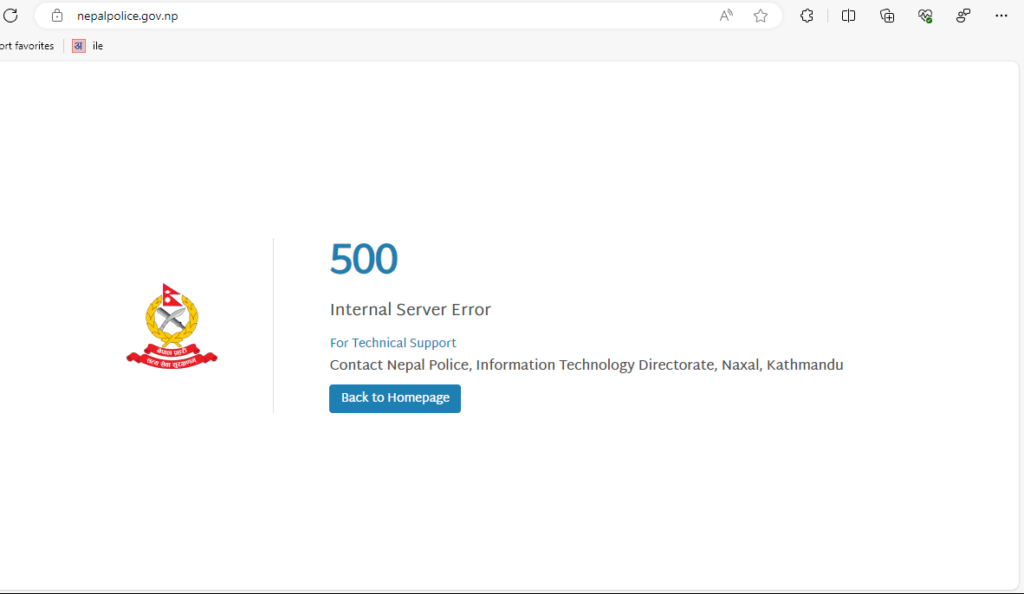Click the red favicon of 'ile' bookmark
1024x594 pixels.
pyautogui.click(x=79, y=46)
